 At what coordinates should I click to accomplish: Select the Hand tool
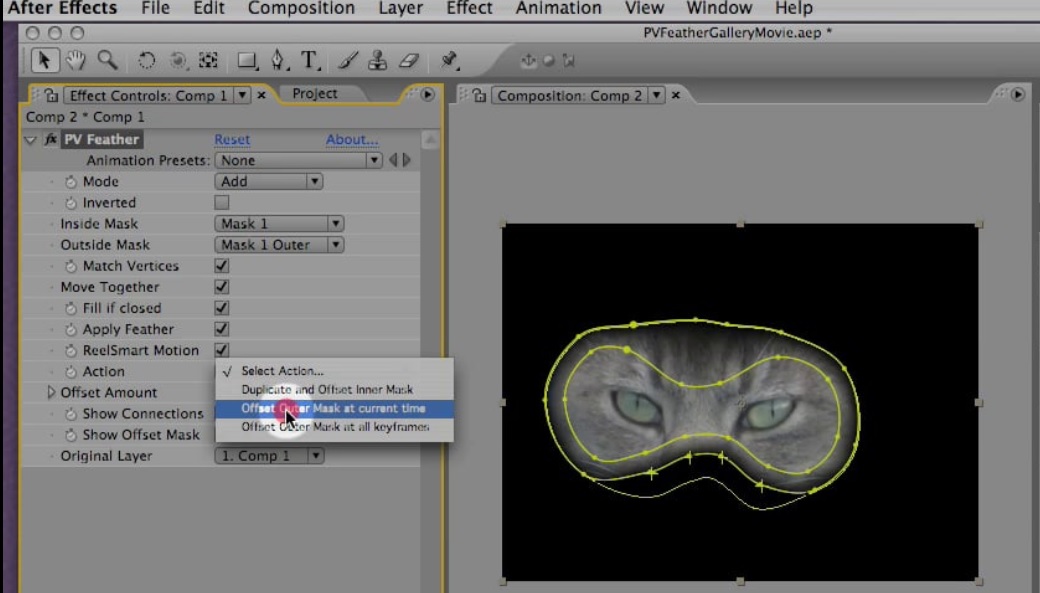pos(76,60)
